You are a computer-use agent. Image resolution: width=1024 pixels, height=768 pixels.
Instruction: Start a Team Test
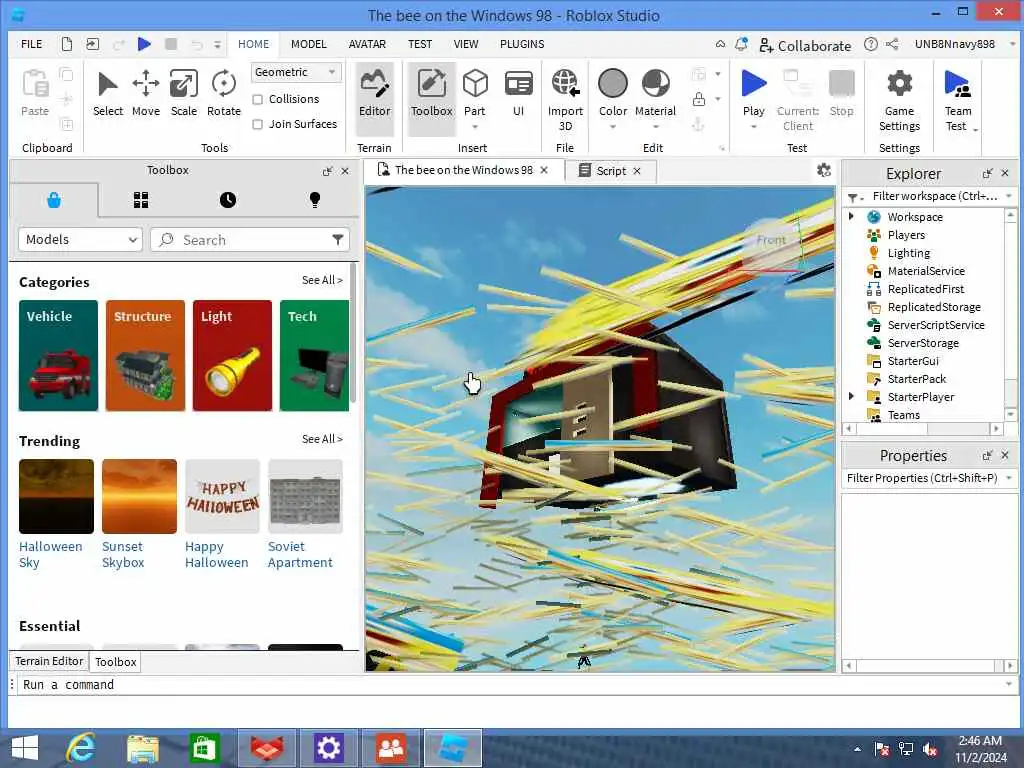tap(957, 99)
